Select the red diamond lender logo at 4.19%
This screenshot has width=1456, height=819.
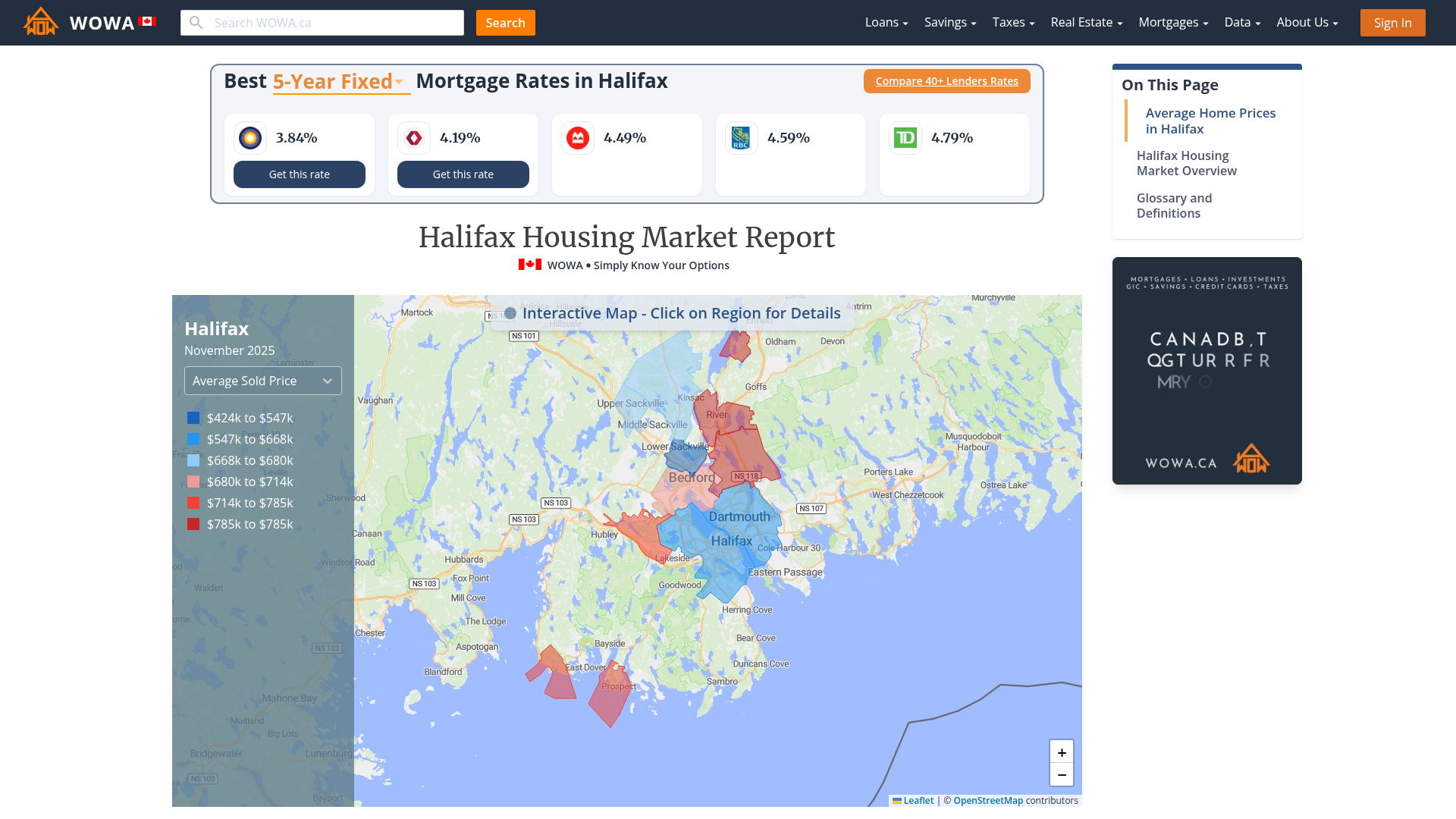click(x=413, y=138)
